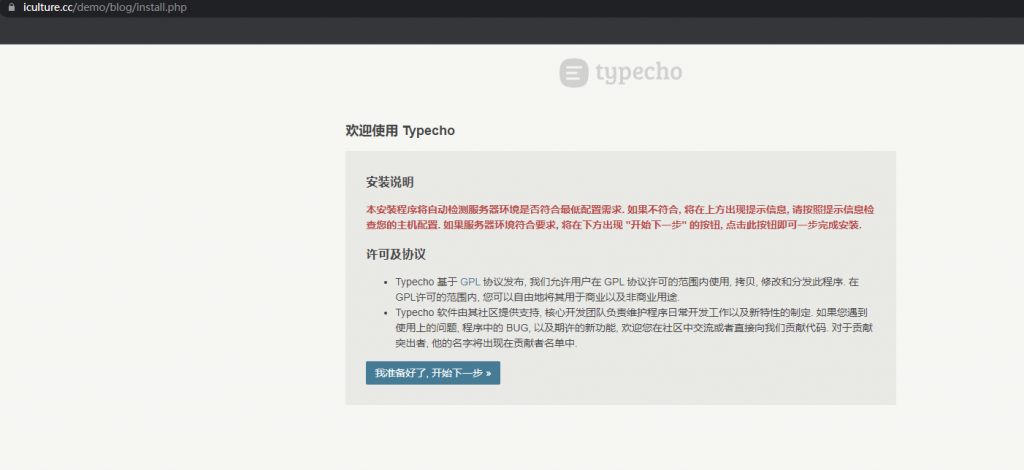Click the 许可及协议 heading

pyautogui.click(x=396, y=254)
